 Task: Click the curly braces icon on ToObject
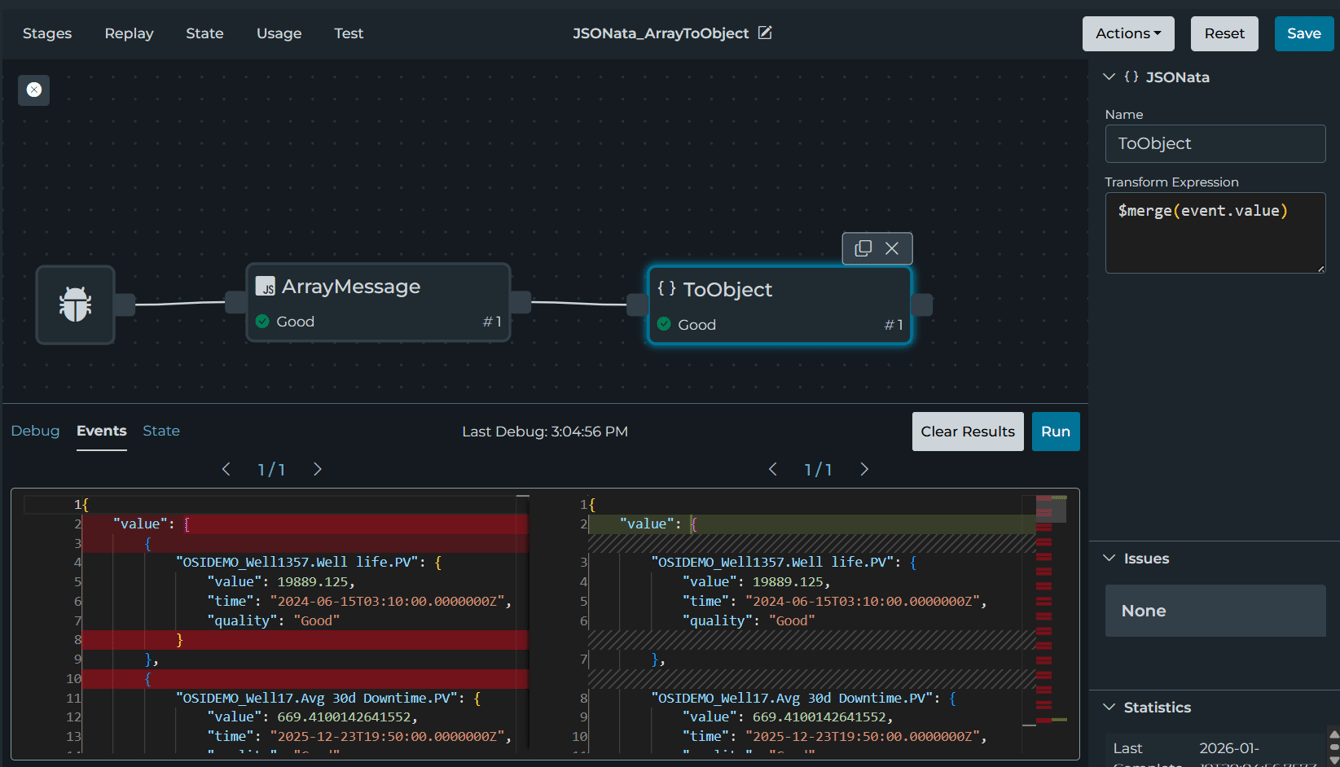tap(667, 289)
